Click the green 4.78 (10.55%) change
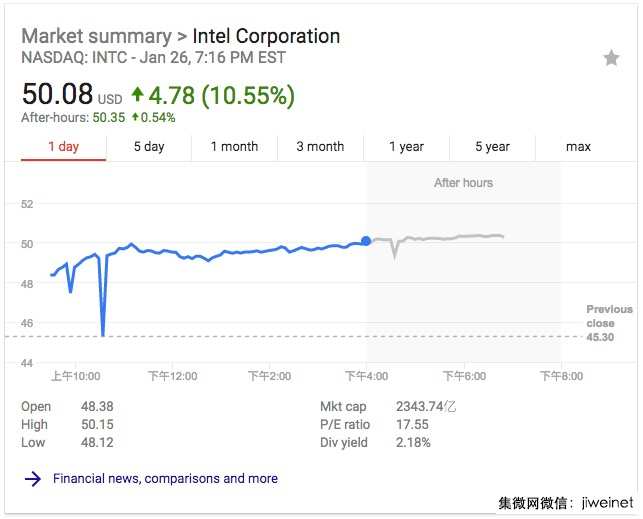Image resolution: width=643 pixels, height=519 pixels. tap(220, 96)
